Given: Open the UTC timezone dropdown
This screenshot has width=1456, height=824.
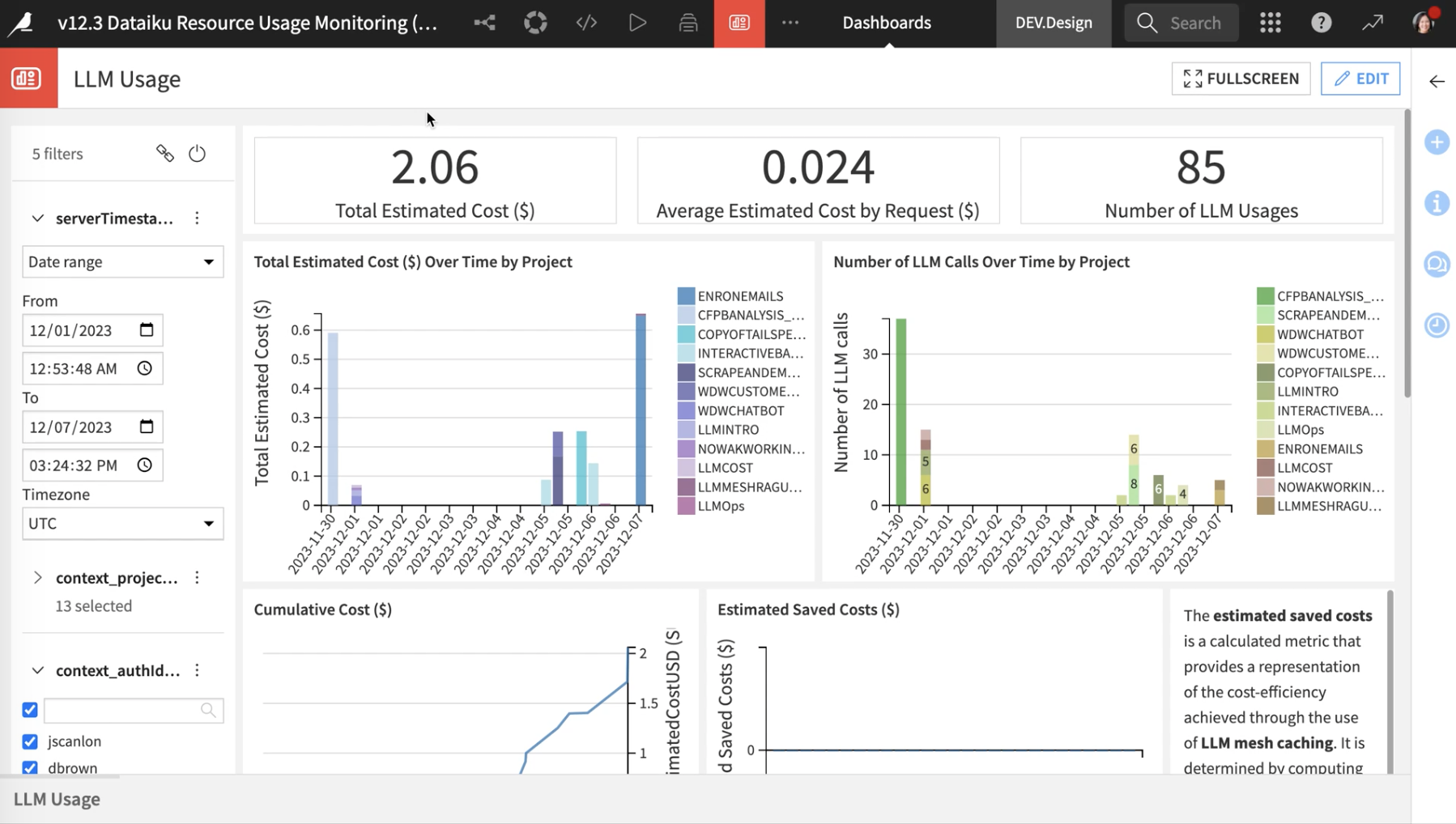Looking at the screenshot, I should pos(122,523).
